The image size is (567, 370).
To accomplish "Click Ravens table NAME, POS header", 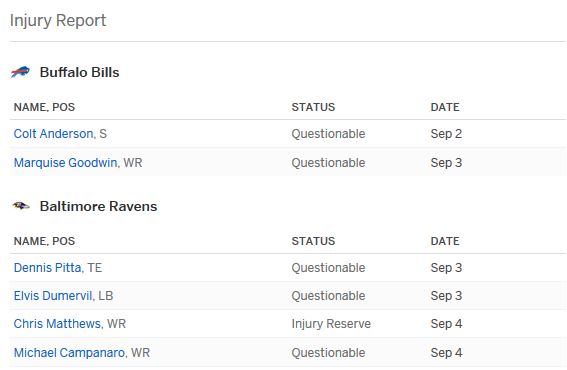I will 44,241.
